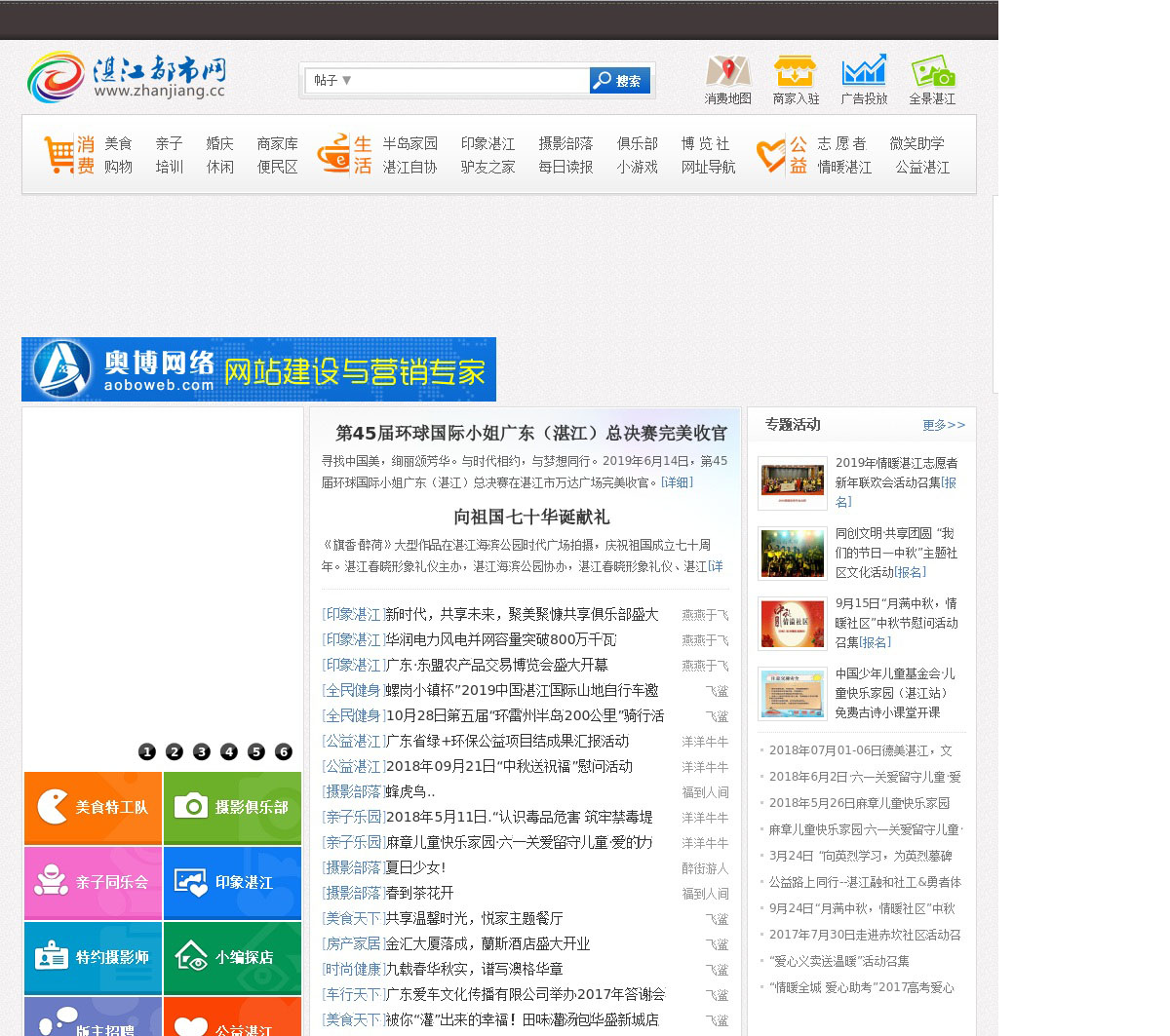
Task: Expand the 帖子 search type dropdown
Action: [333, 81]
